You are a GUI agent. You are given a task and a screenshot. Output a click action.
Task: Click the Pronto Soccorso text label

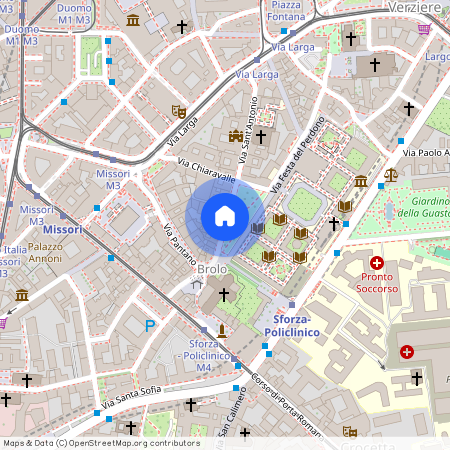[377, 283]
